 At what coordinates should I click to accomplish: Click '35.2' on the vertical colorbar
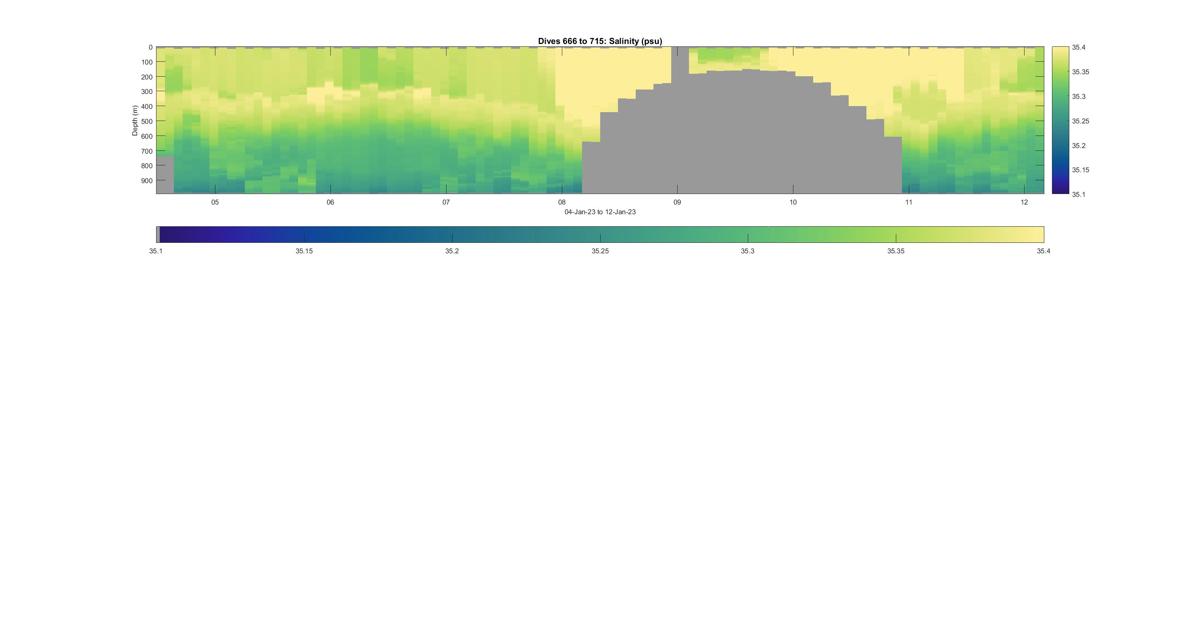[1079, 145]
